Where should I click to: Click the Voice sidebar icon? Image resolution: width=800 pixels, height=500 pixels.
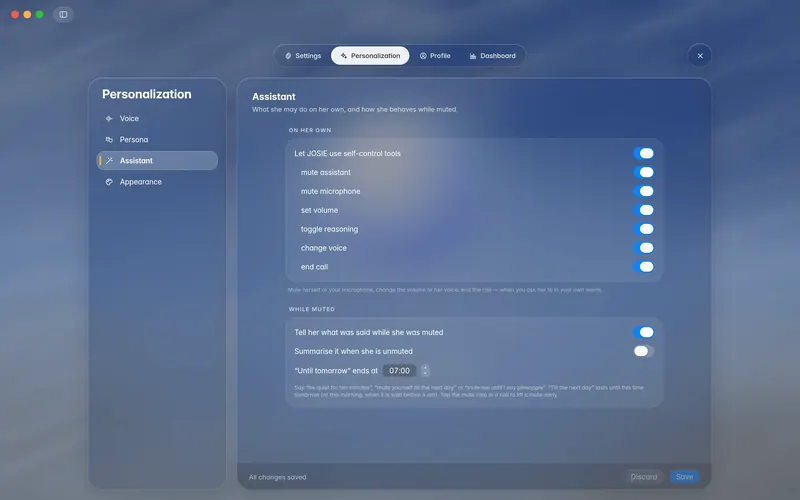[x=109, y=118]
